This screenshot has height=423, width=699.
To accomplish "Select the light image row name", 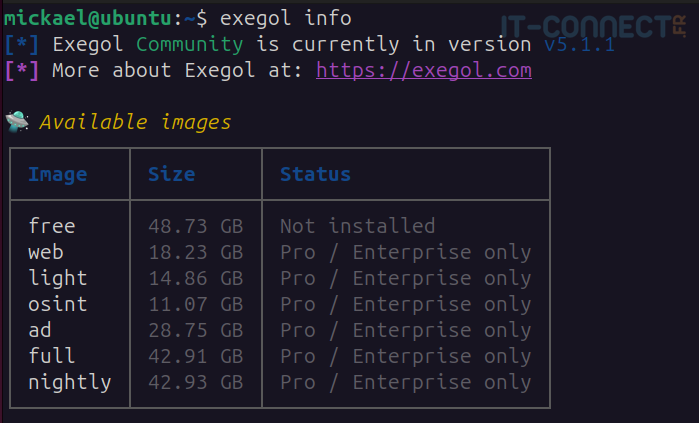I will pyautogui.click(x=57, y=278).
